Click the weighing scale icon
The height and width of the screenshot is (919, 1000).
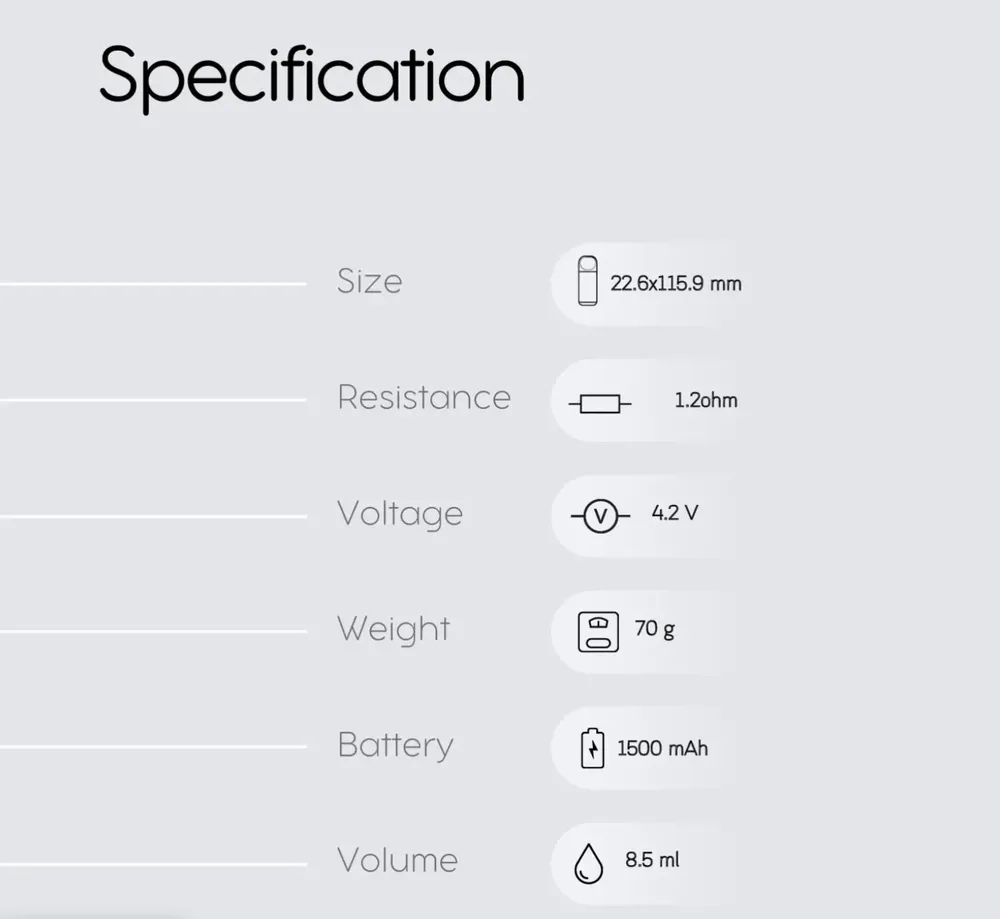click(x=598, y=632)
